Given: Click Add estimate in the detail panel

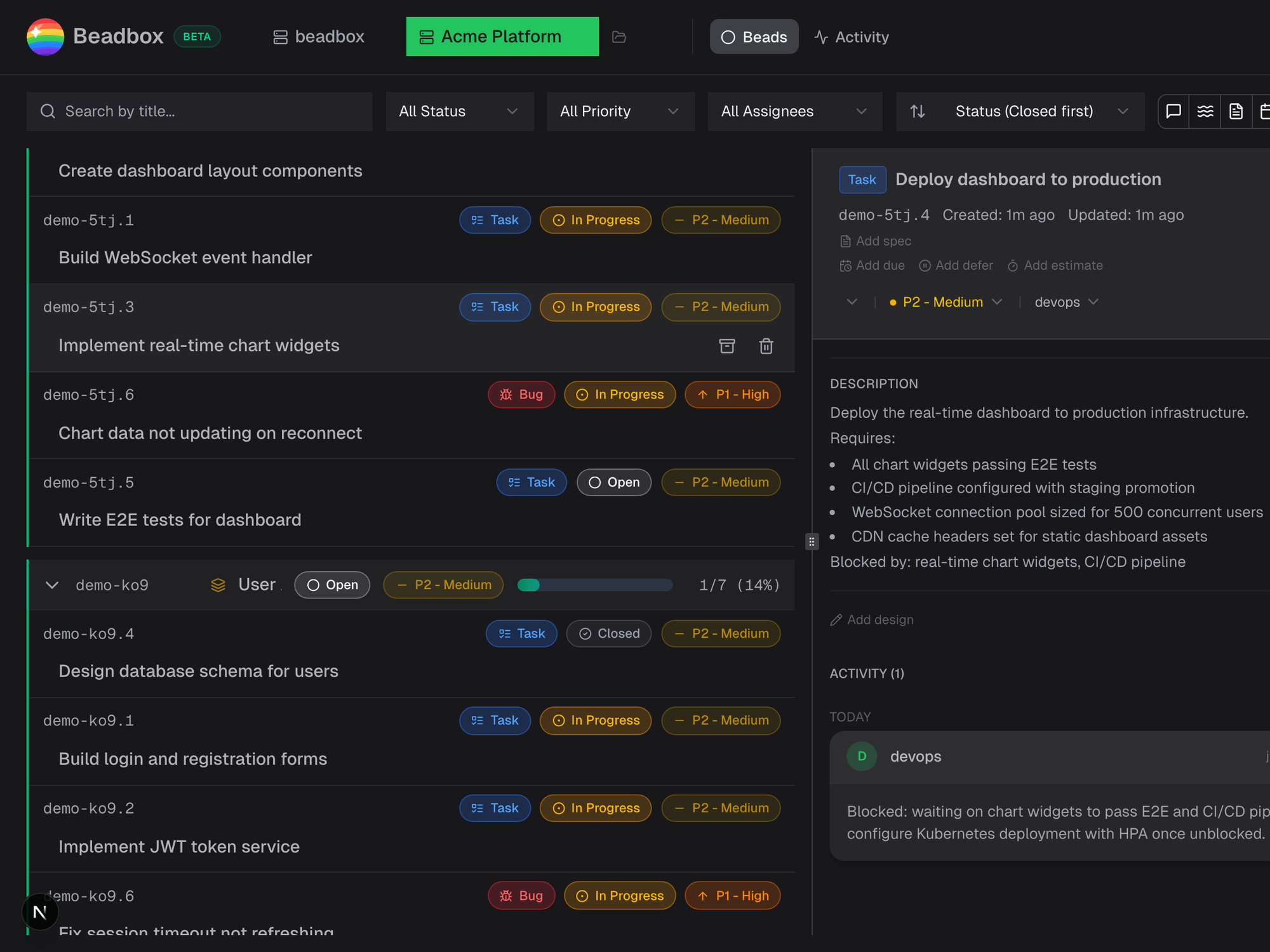Looking at the screenshot, I should click(1054, 265).
